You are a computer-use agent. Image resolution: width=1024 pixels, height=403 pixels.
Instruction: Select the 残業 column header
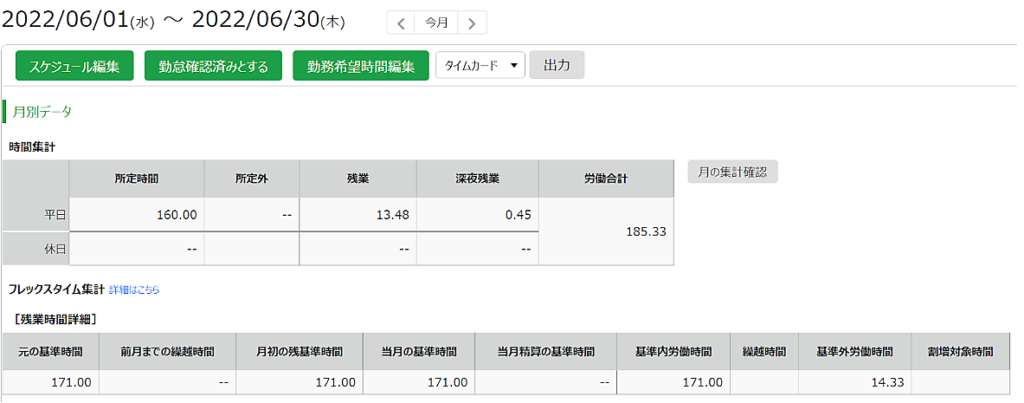pyautogui.click(x=358, y=178)
